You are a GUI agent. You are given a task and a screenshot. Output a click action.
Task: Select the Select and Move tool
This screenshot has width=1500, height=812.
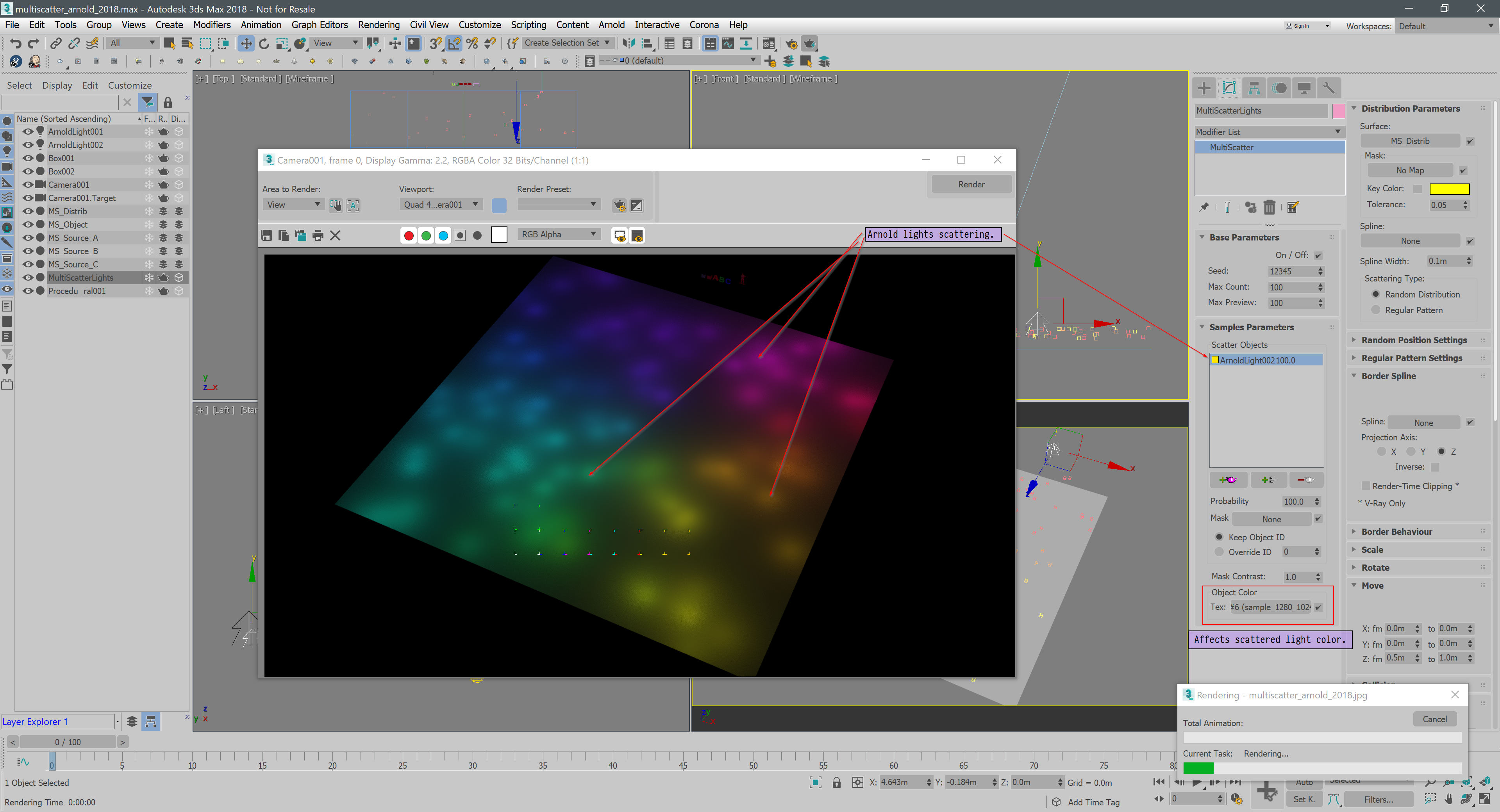246,43
